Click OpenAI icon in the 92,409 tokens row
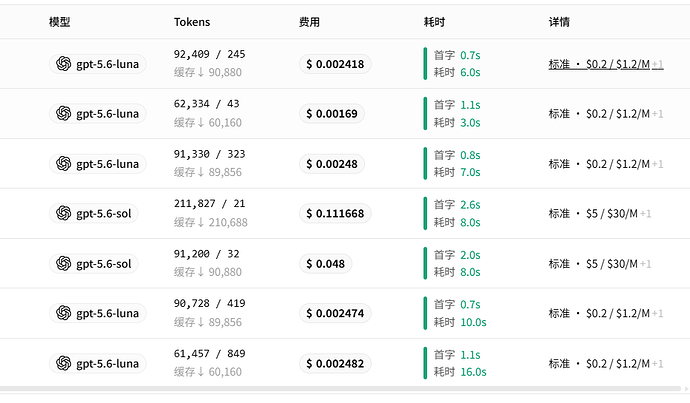 tap(63, 64)
